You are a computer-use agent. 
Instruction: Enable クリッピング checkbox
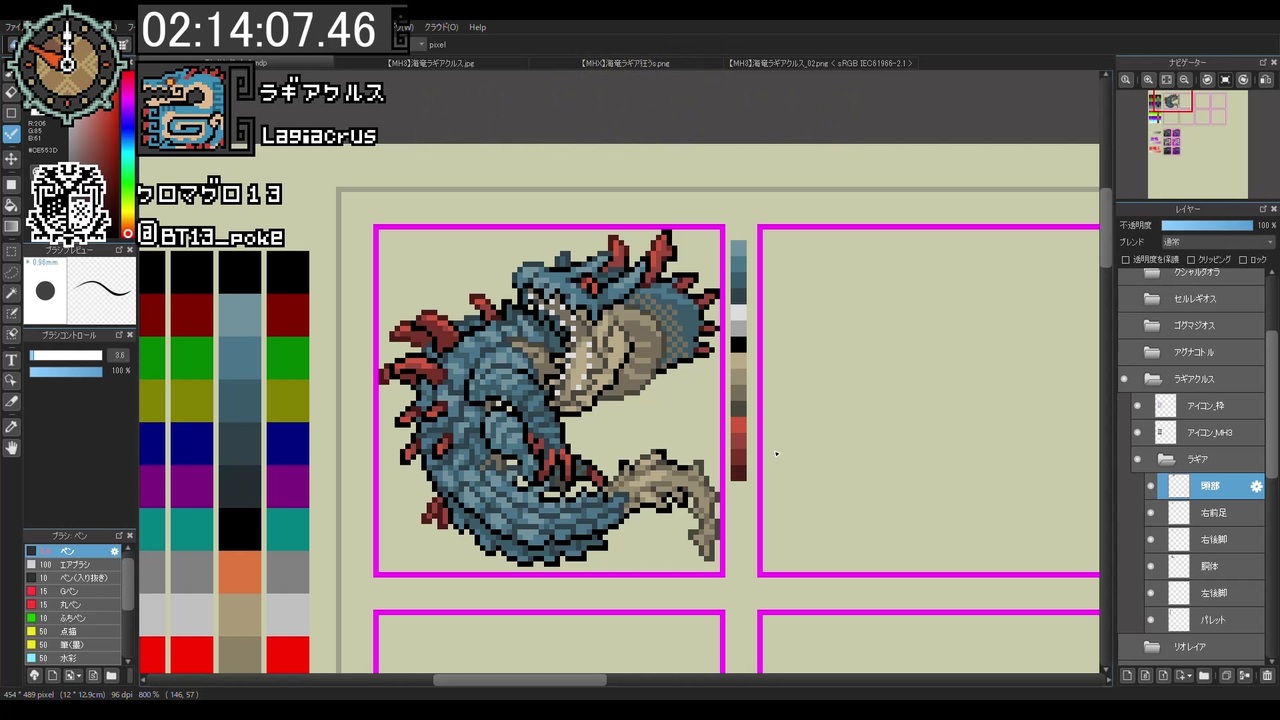point(1191,260)
